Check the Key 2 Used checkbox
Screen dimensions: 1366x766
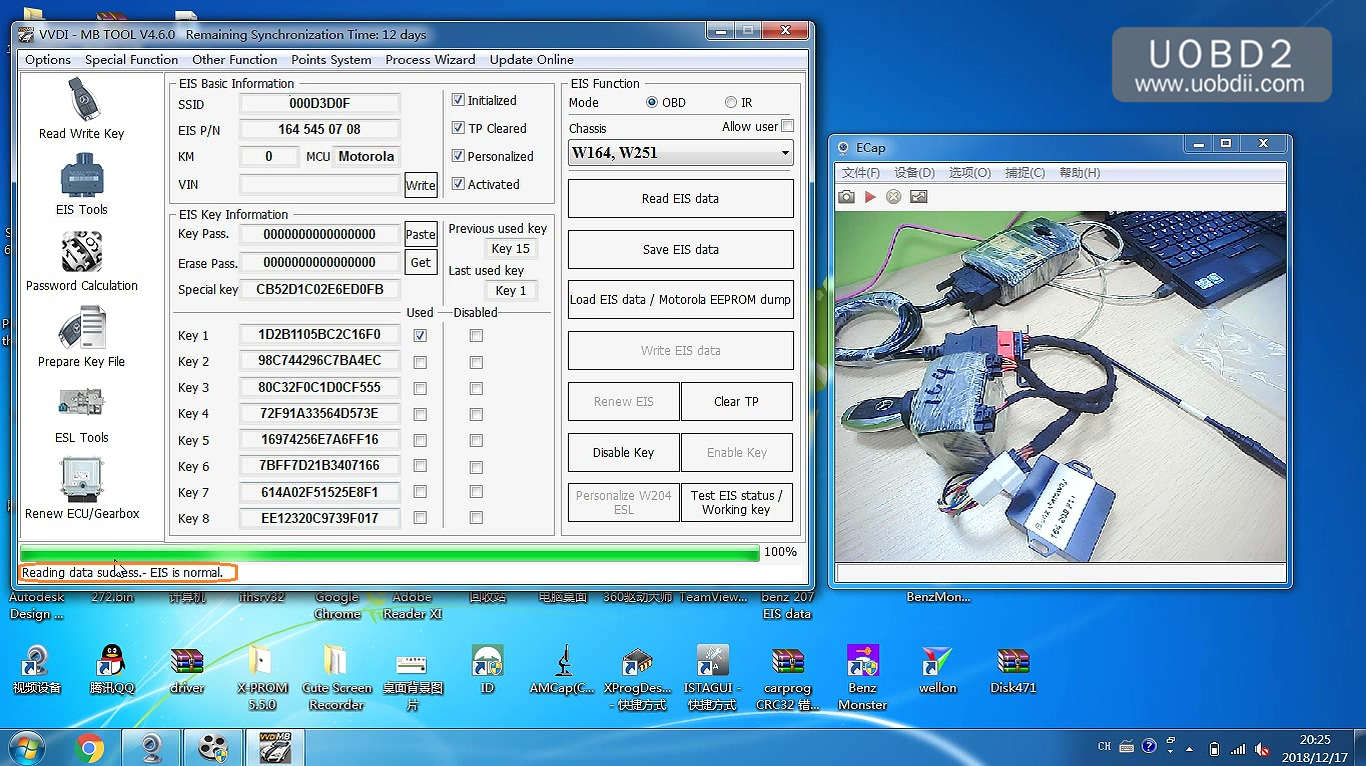[x=420, y=362]
